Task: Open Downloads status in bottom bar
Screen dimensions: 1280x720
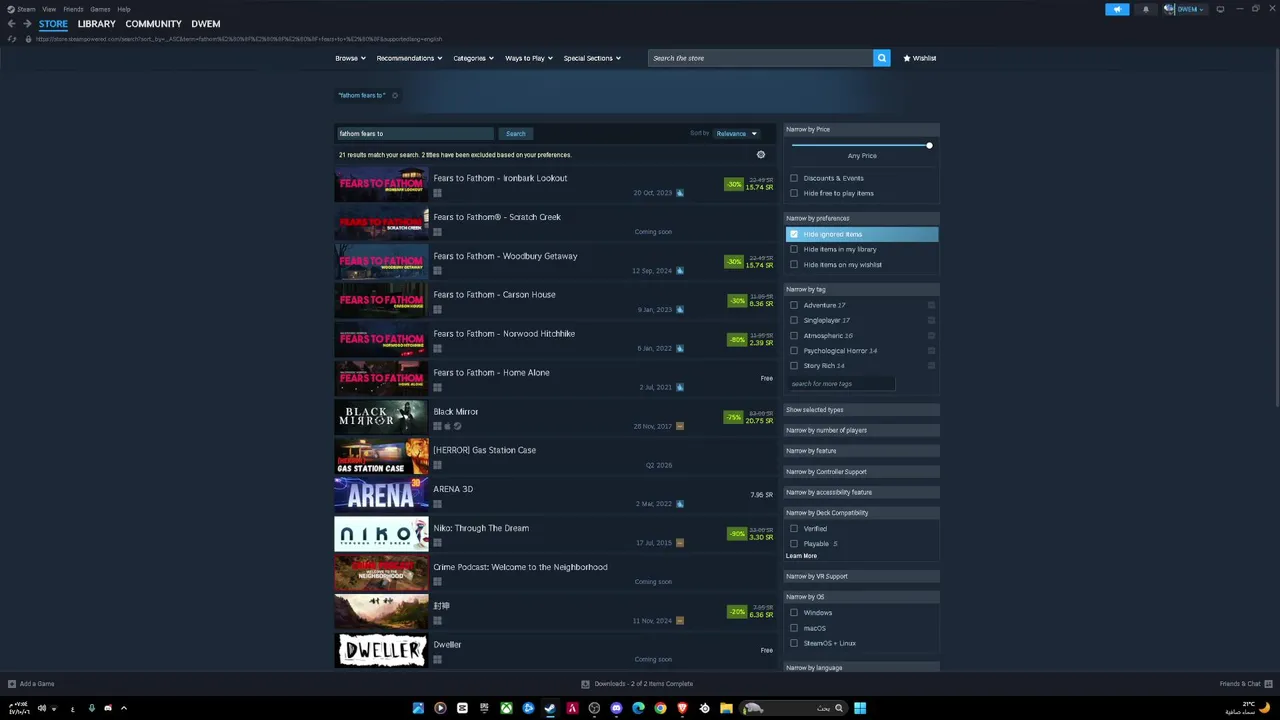Action: click(x=638, y=684)
